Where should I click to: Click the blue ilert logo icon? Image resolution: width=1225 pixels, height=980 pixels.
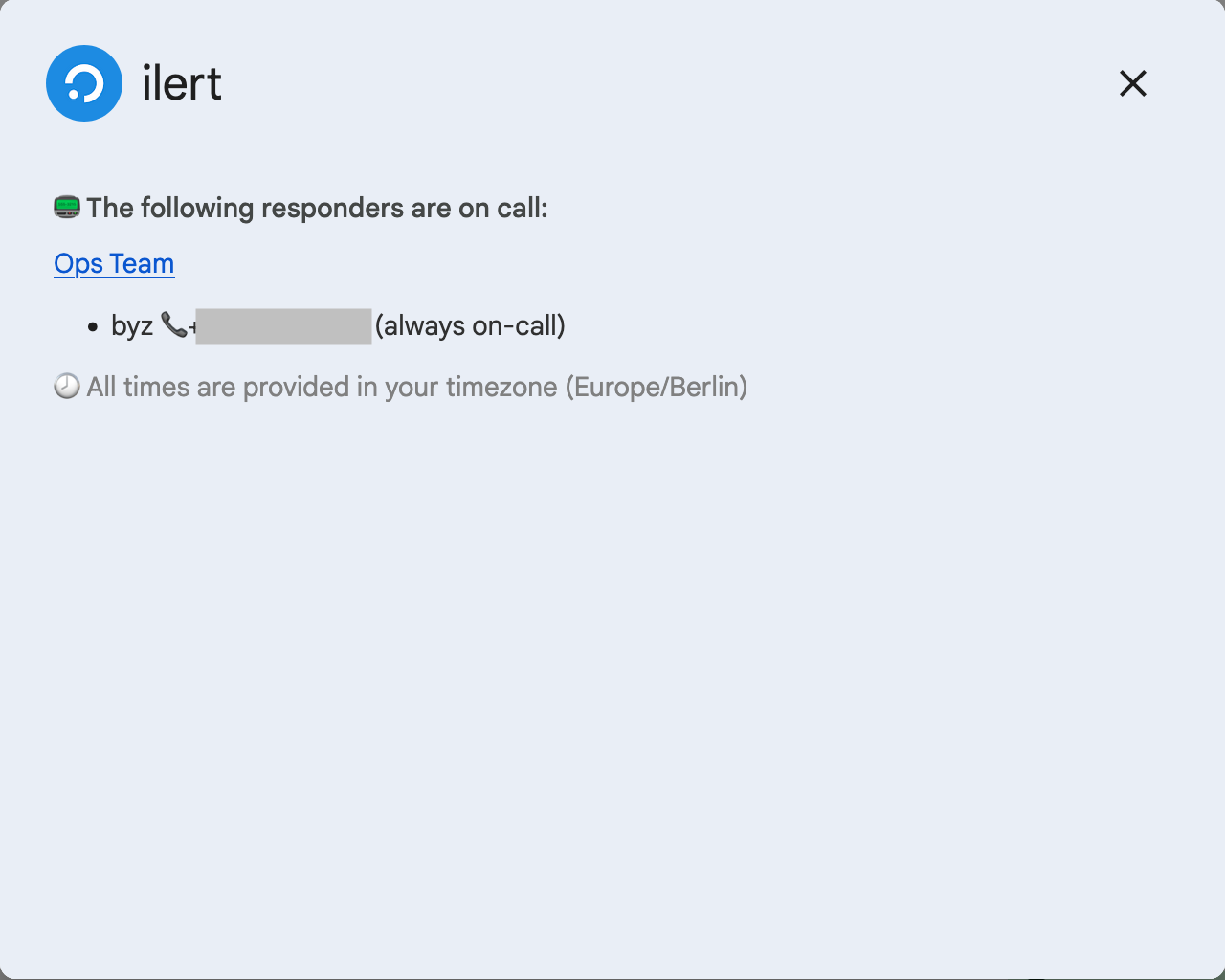(84, 83)
